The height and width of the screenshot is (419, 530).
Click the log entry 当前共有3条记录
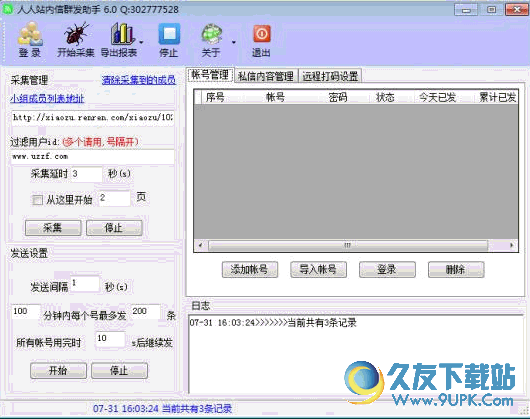point(273,323)
